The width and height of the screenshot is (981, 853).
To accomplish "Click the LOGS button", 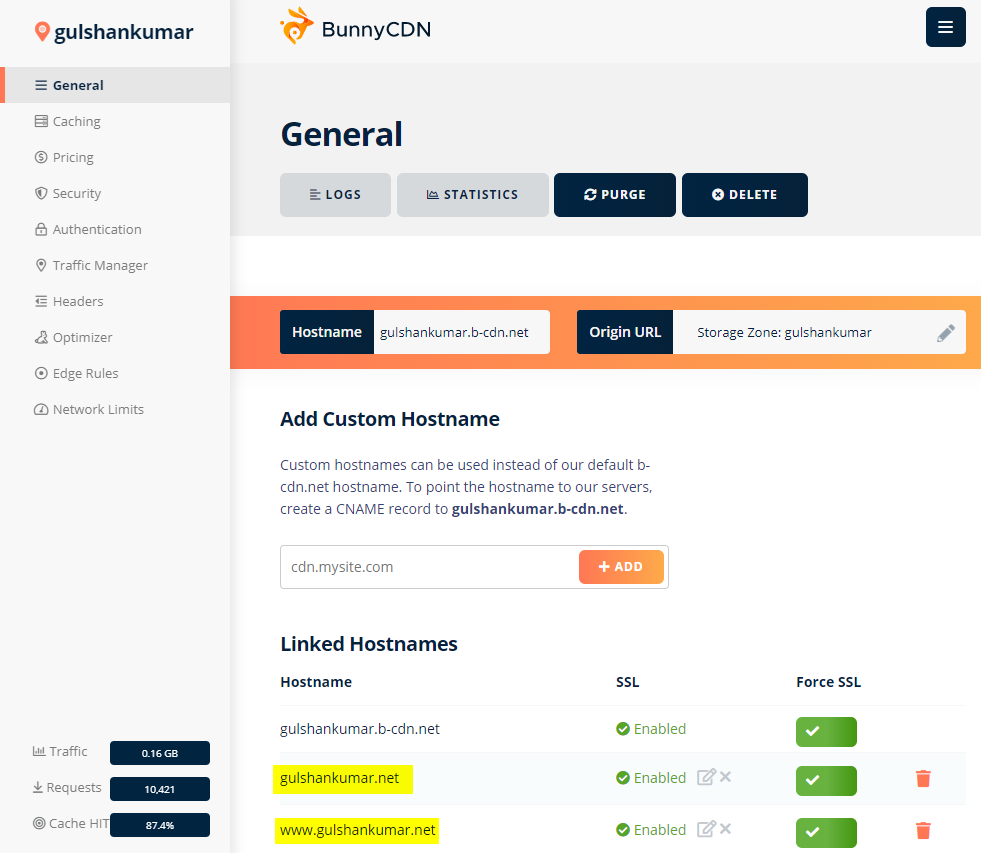I will point(335,195).
